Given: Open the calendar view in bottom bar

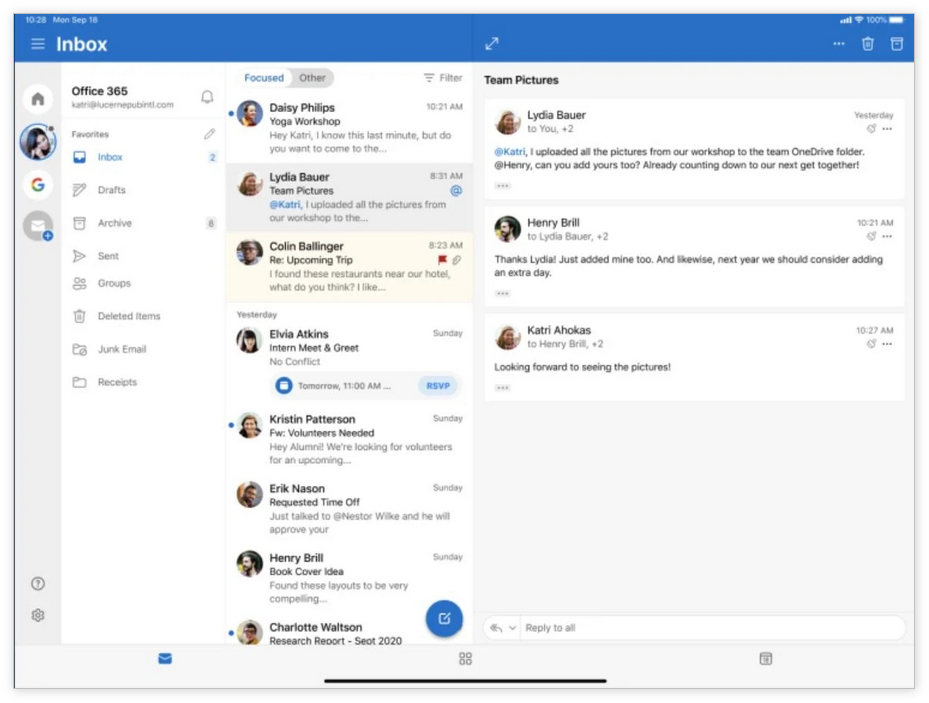Looking at the screenshot, I should coord(765,658).
